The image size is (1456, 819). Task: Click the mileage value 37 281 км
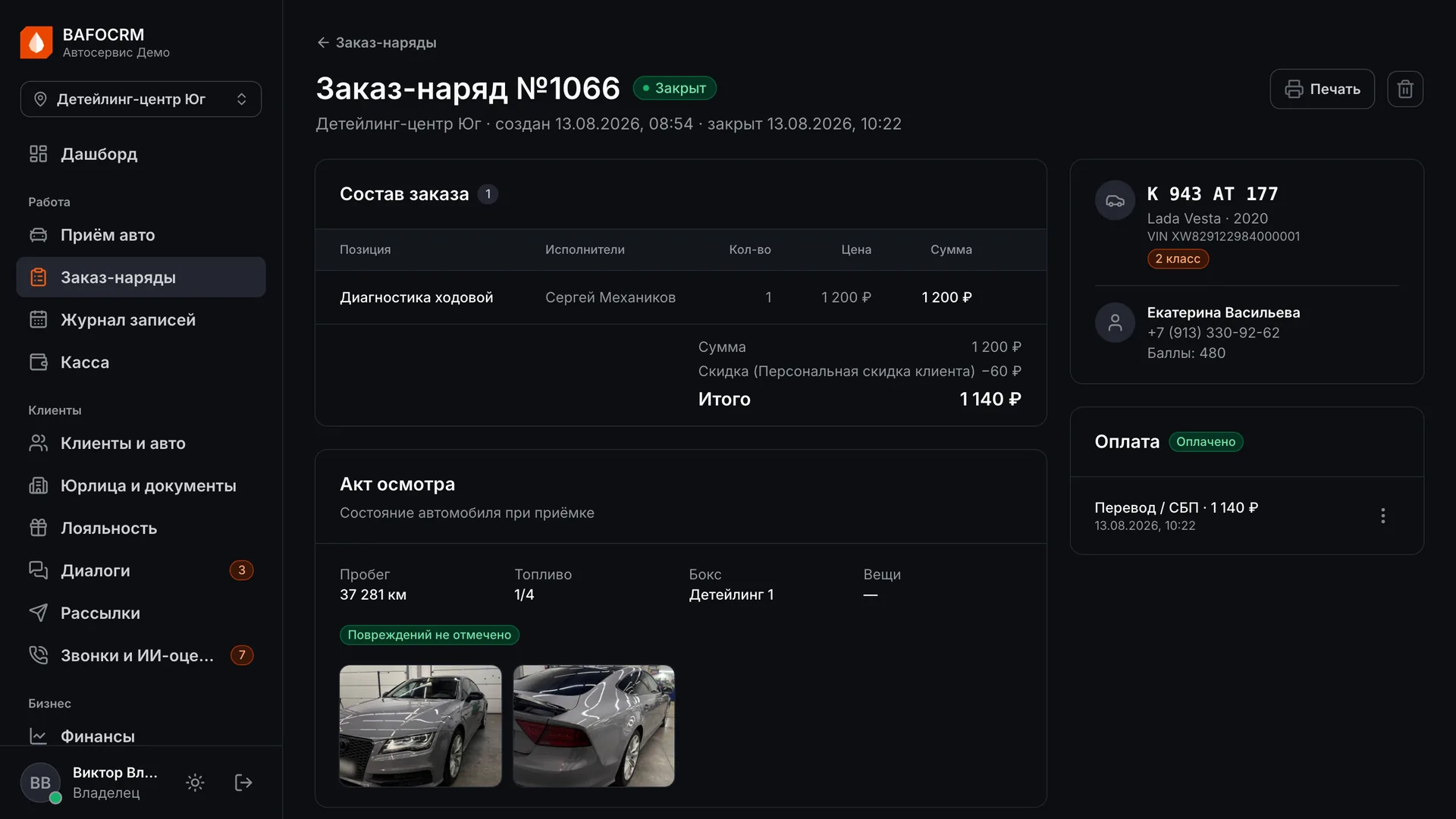pyautogui.click(x=373, y=595)
